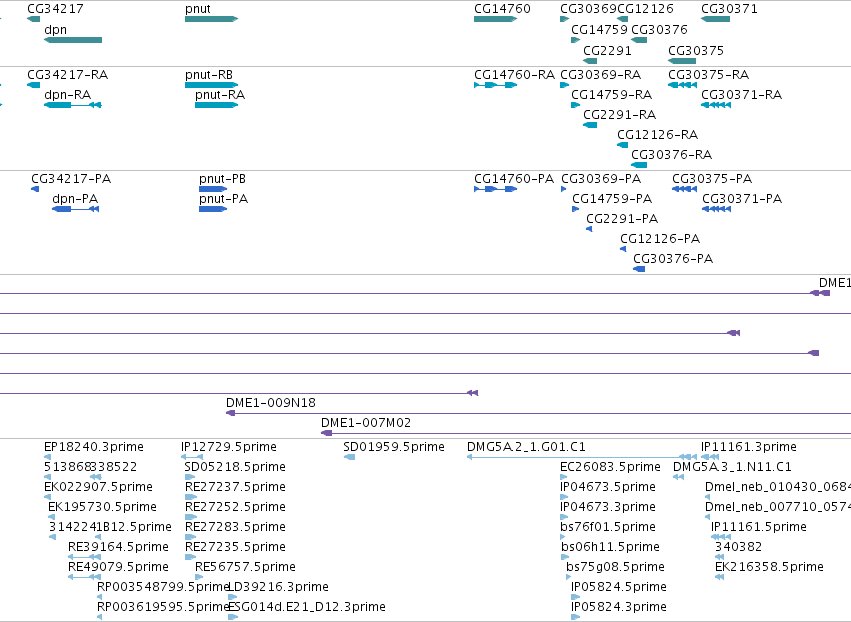Click the CG34217 gene label
The image size is (851, 622).
[55, 9]
